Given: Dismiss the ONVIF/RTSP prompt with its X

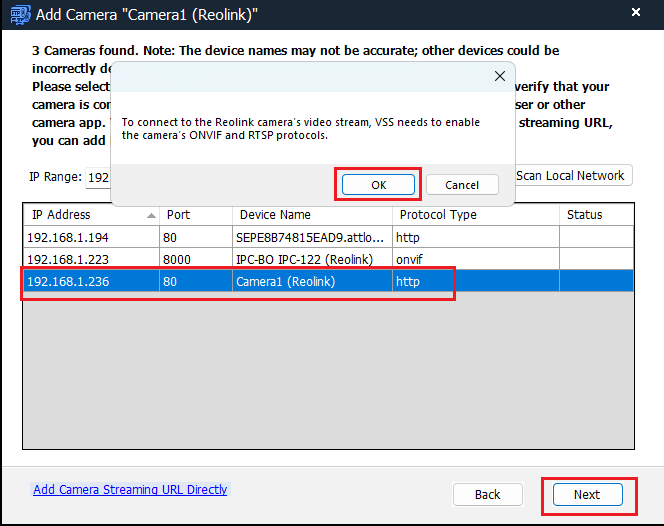Looking at the screenshot, I should click(500, 76).
